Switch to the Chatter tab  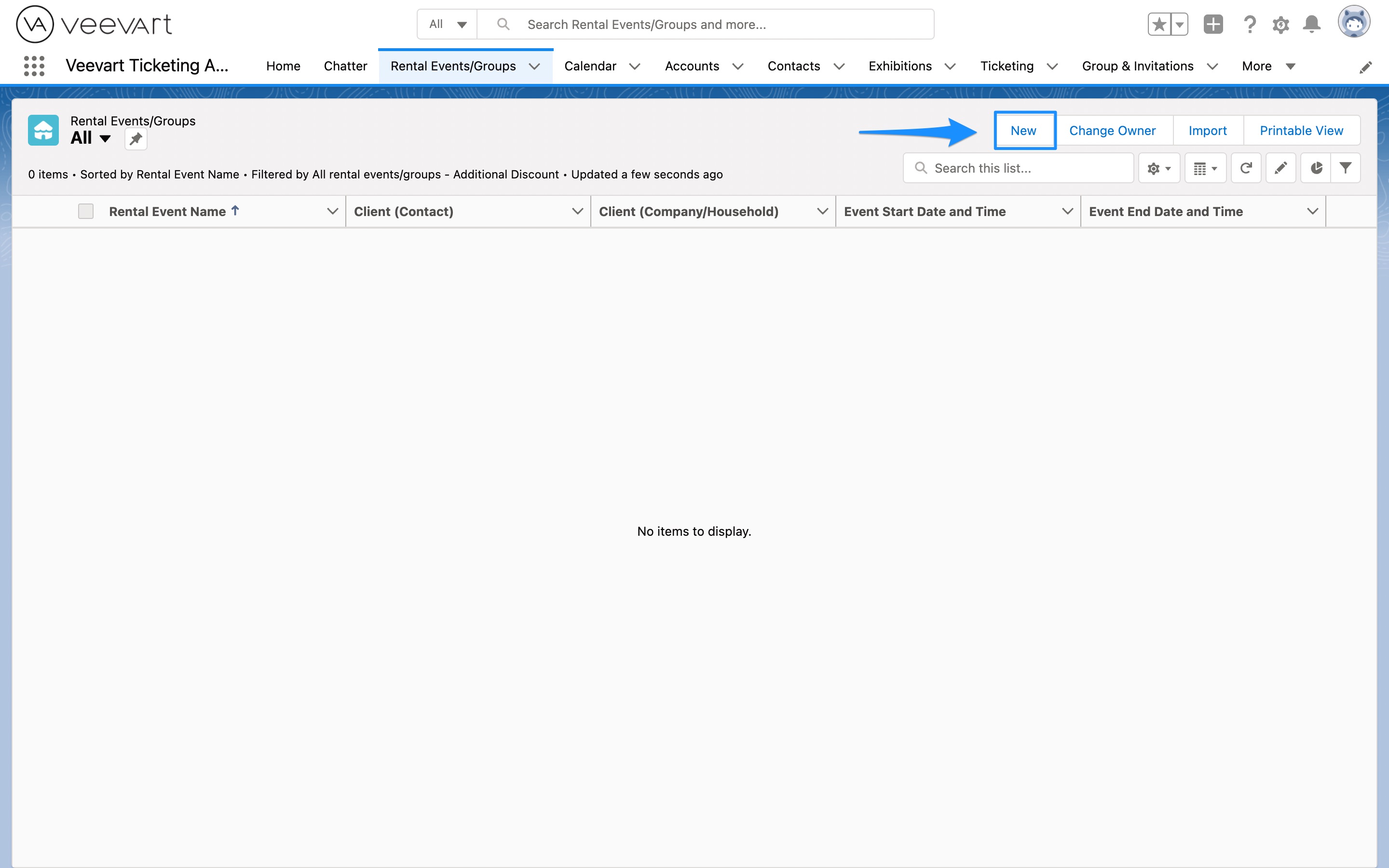(345, 66)
